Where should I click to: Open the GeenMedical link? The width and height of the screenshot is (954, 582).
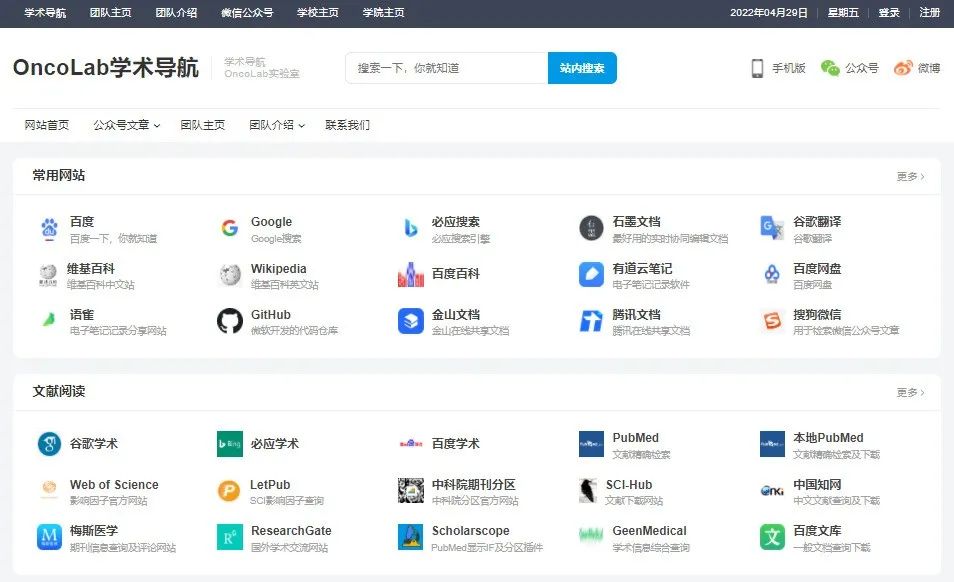649,531
